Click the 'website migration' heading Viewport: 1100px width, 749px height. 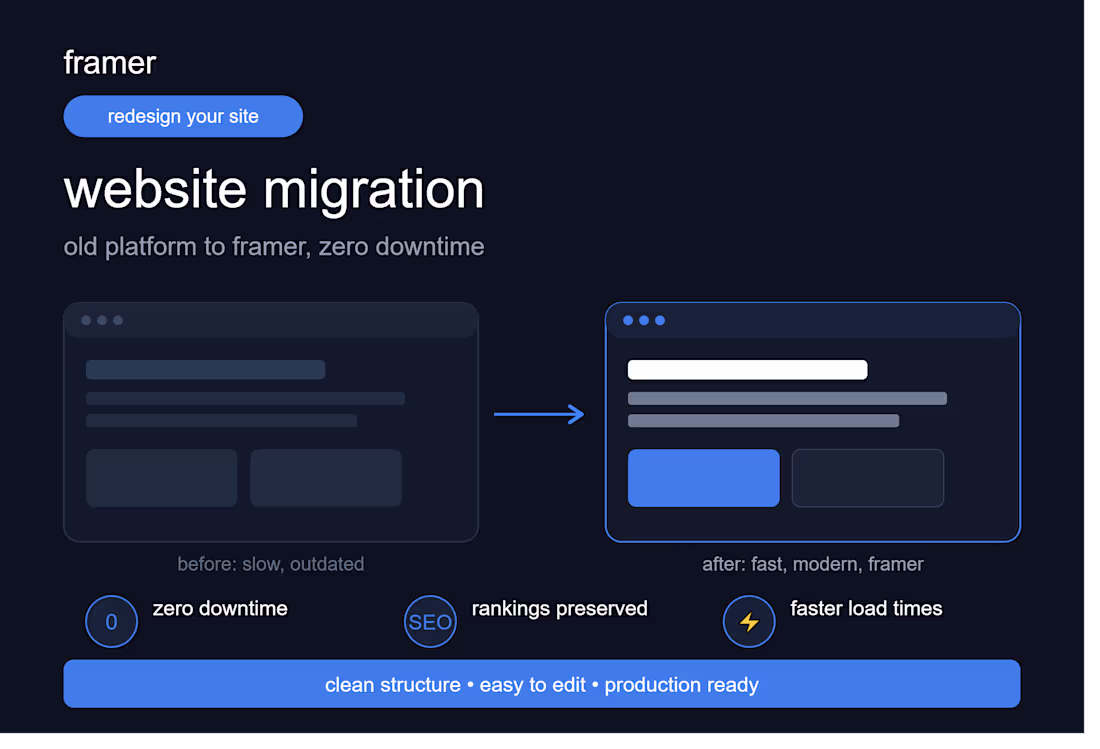point(274,190)
